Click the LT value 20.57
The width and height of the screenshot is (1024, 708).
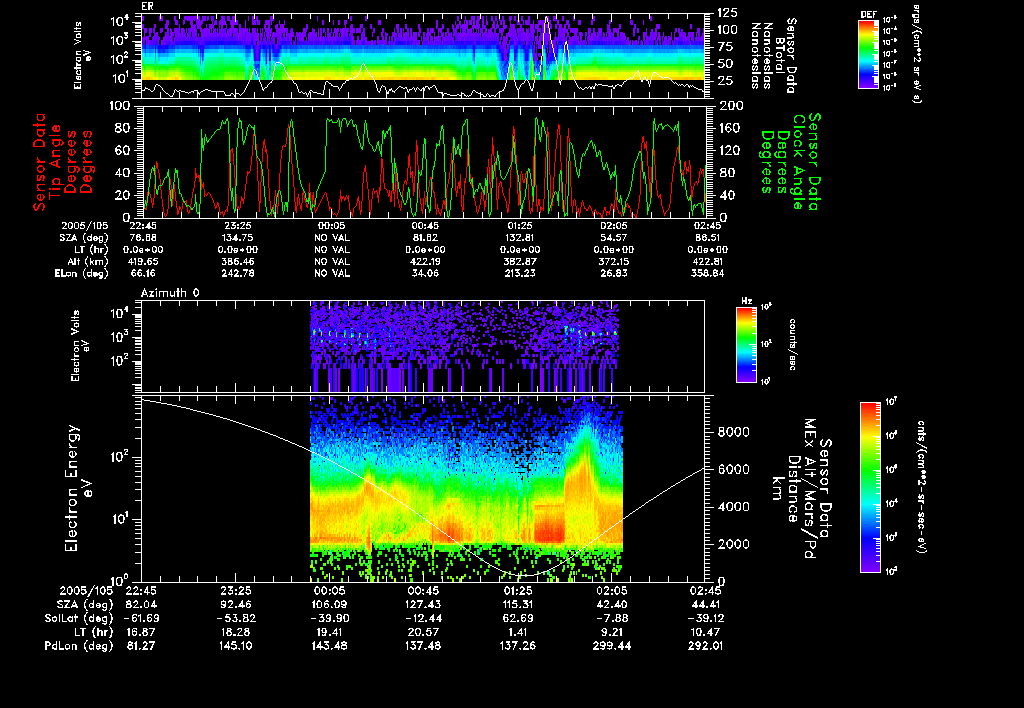tap(424, 632)
